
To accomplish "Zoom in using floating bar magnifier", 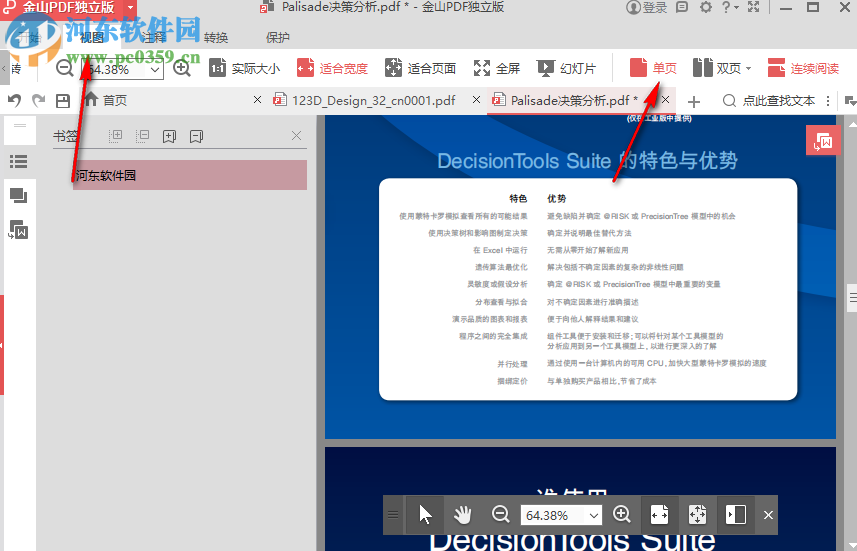I will (x=621, y=514).
